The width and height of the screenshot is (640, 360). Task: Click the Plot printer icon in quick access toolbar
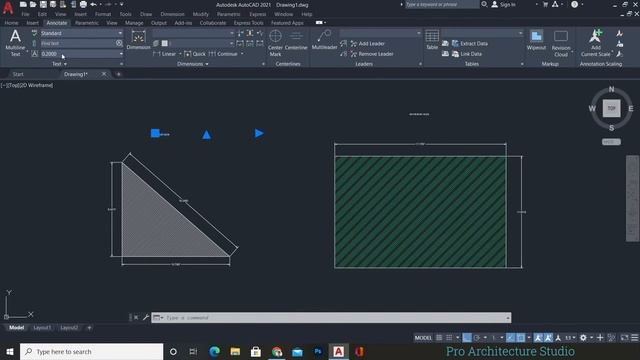(x=83, y=4)
